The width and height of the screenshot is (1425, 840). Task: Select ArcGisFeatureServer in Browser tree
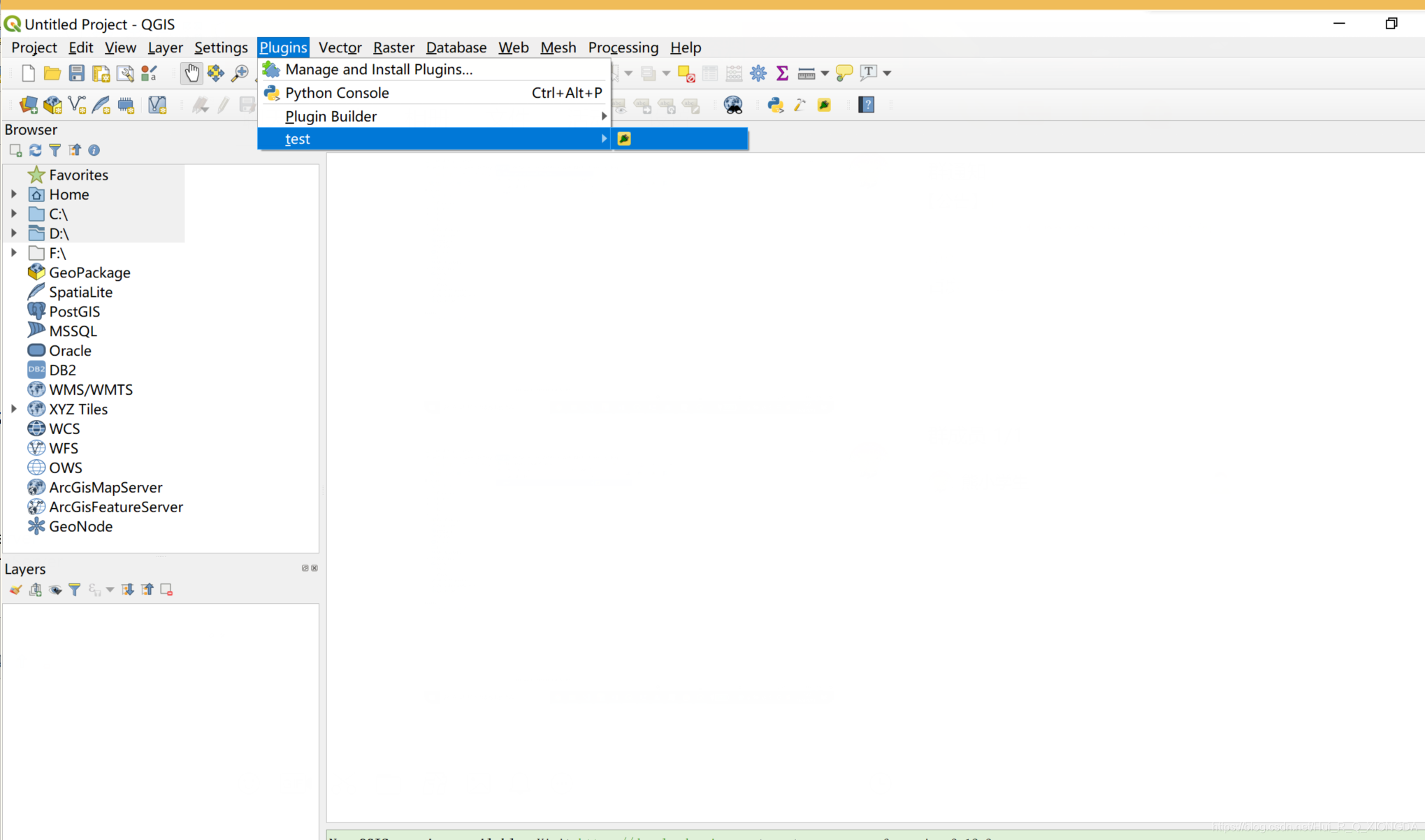click(x=116, y=507)
